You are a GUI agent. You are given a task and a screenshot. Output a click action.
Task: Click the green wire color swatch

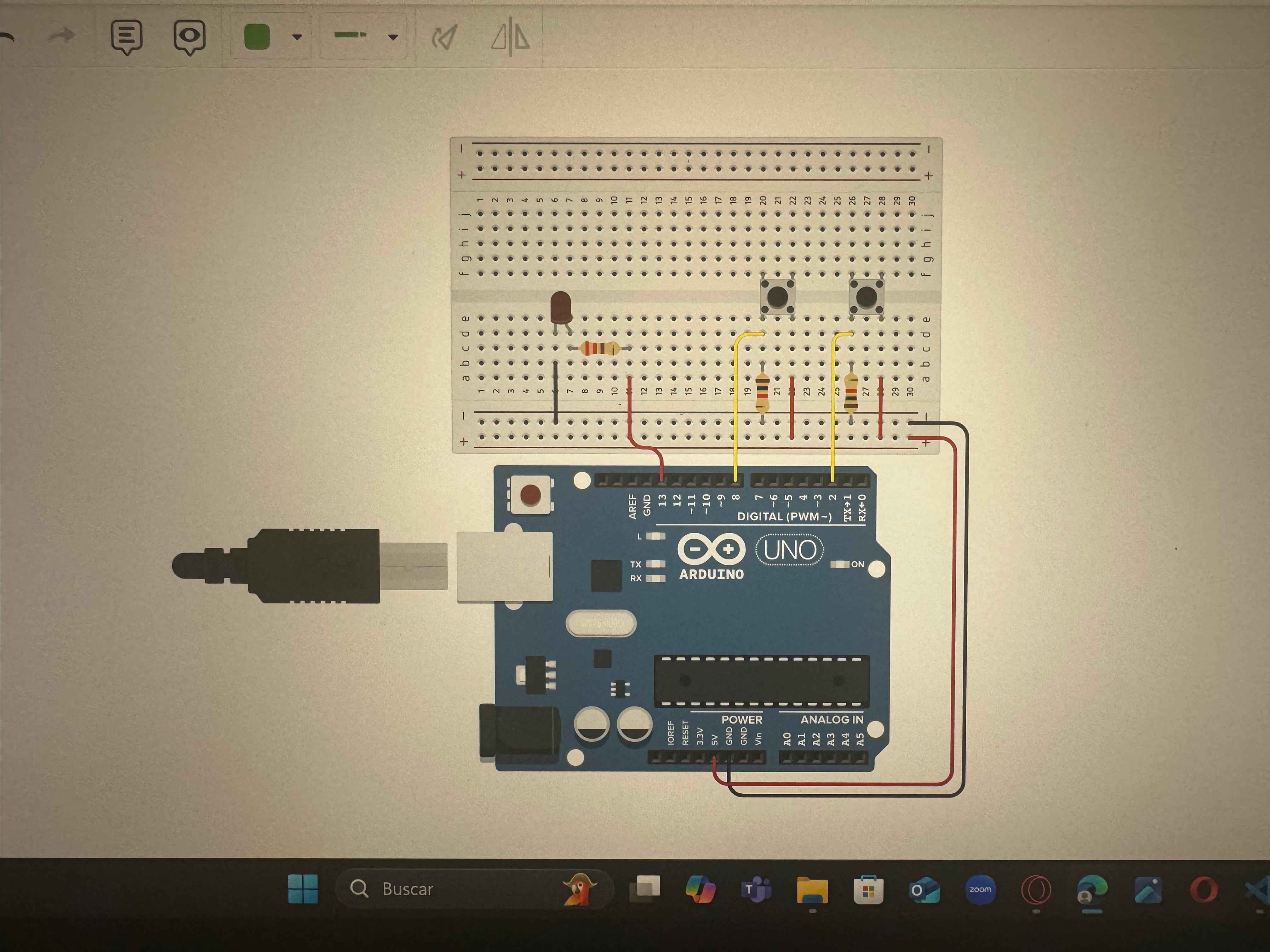click(x=257, y=37)
